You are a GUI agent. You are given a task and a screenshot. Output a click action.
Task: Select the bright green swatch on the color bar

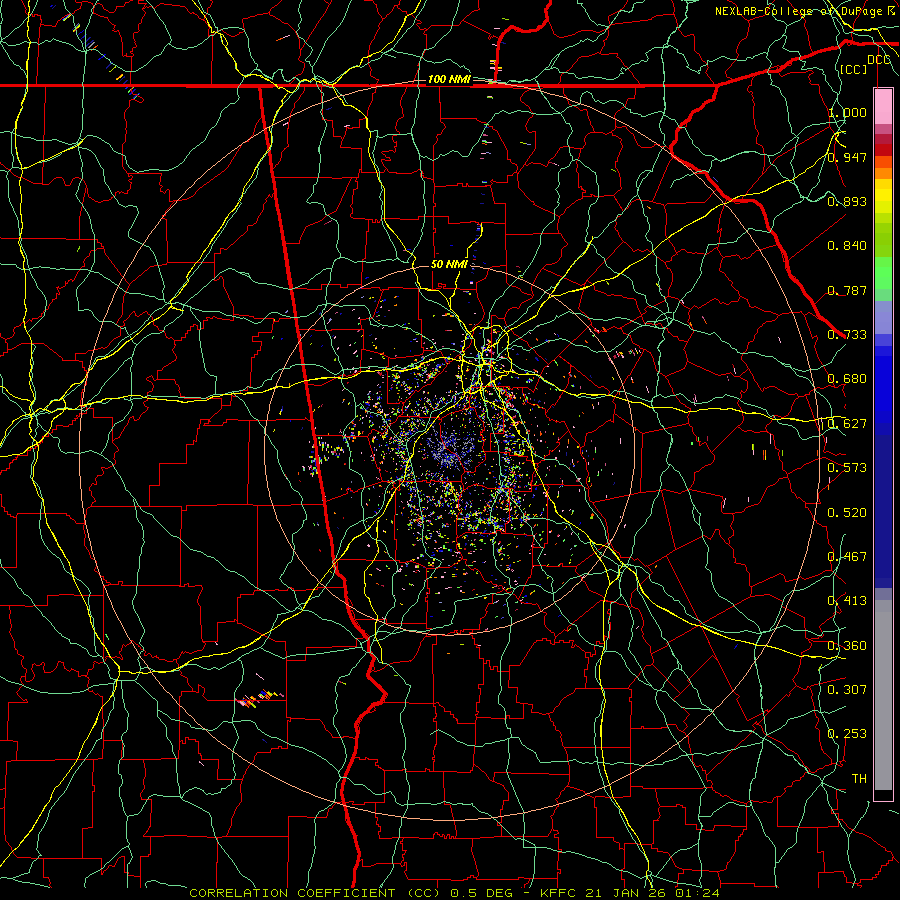click(x=883, y=273)
